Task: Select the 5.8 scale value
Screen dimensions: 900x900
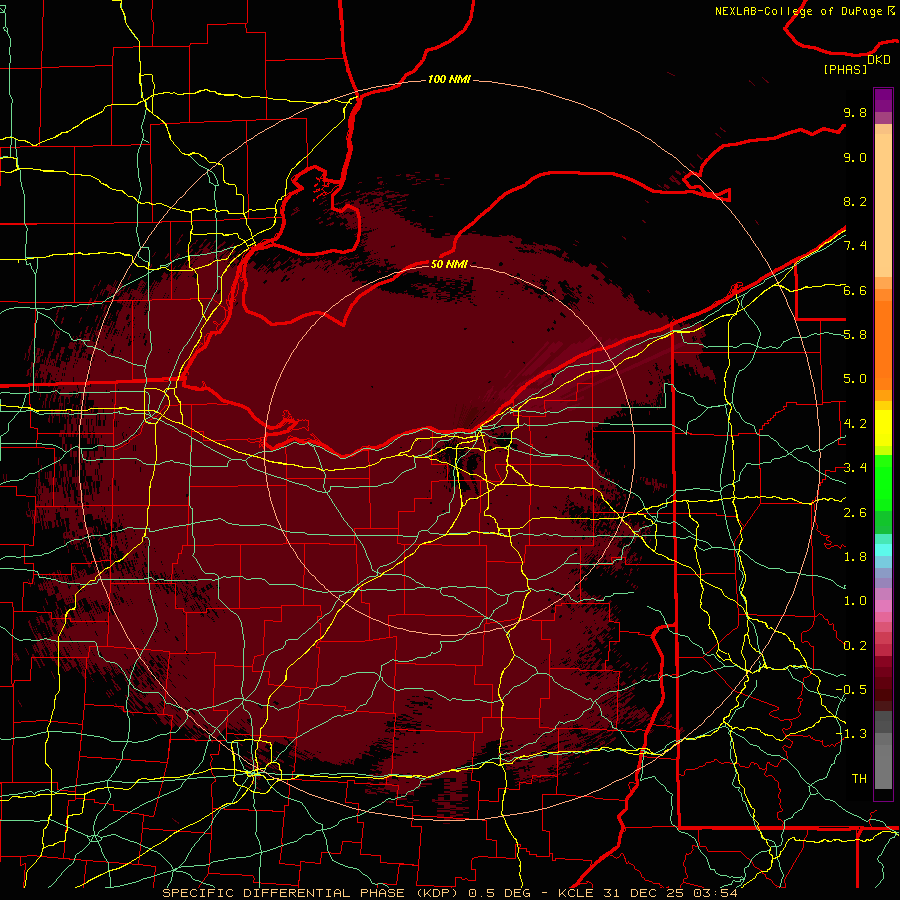Action: (855, 335)
